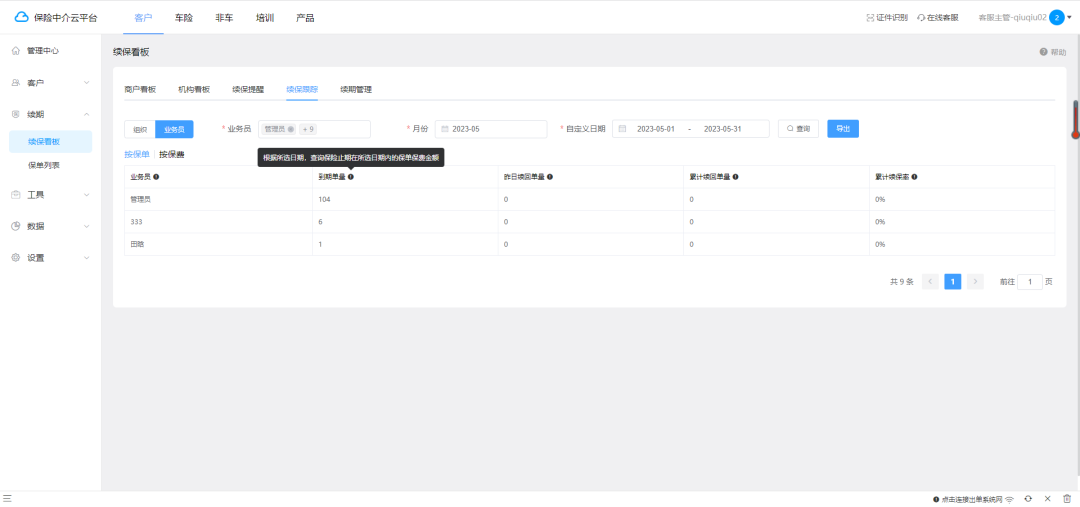This screenshot has width=1080, height=507.
Task: Click the 数据 pie chart icon in sidebar
Action: click(16, 226)
